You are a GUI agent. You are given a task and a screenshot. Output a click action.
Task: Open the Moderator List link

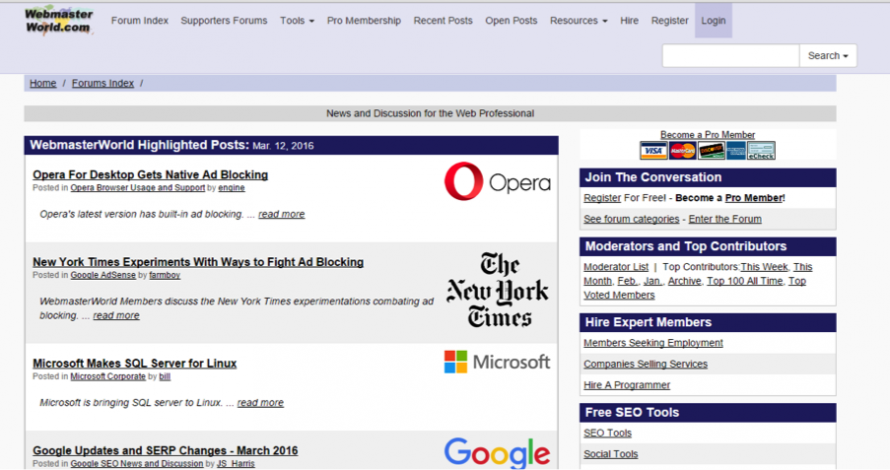(x=616, y=267)
